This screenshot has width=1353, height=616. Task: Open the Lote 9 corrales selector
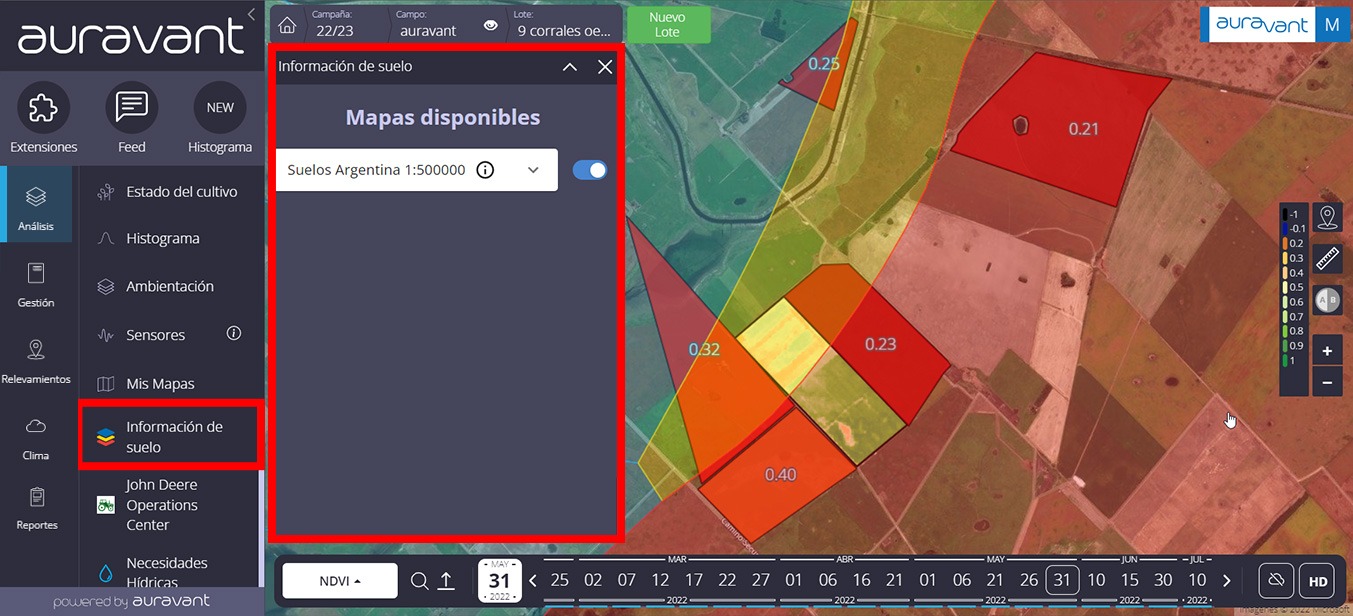coord(564,24)
